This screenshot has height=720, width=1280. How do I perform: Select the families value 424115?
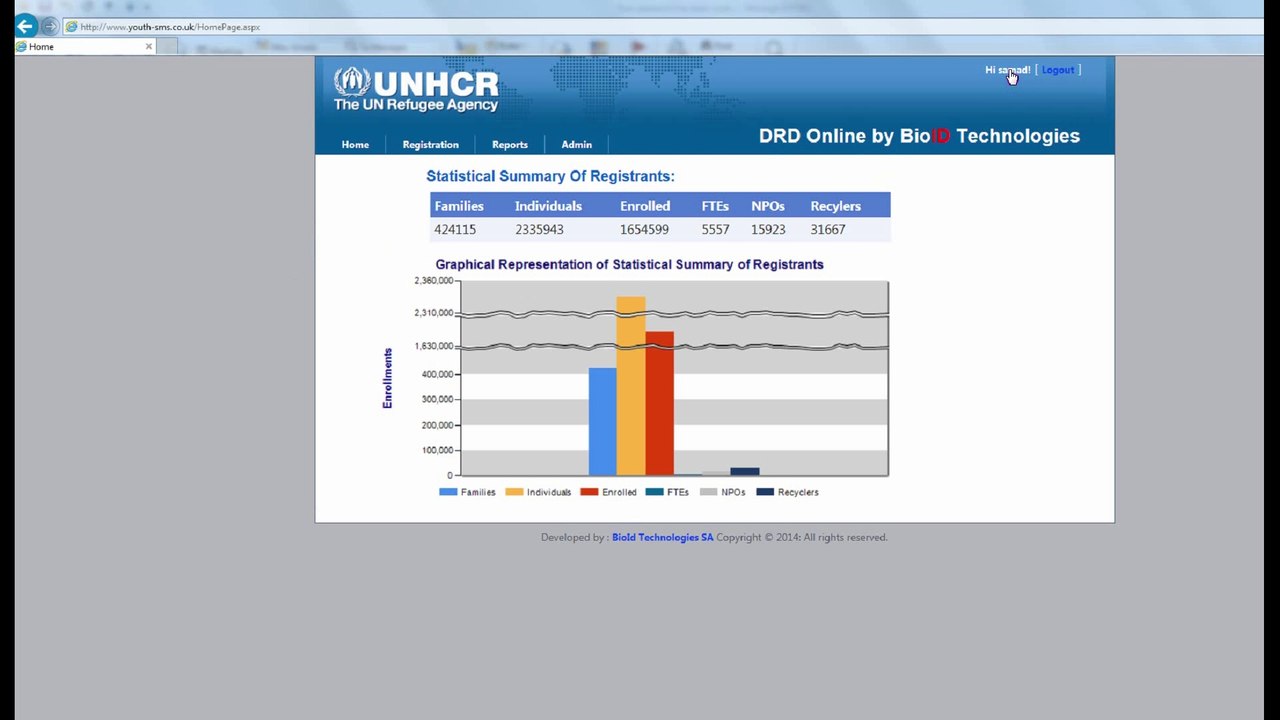455,229
